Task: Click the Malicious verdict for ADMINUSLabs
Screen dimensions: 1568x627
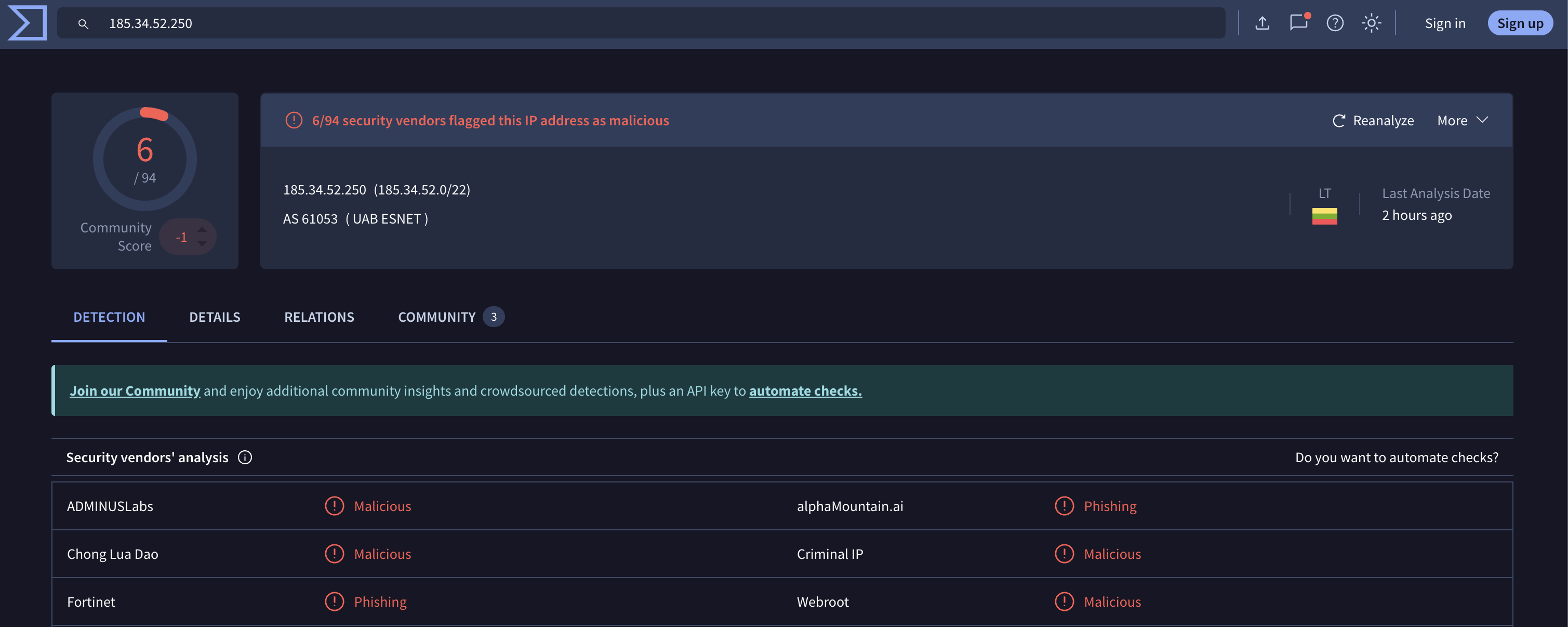Action: 382,506
